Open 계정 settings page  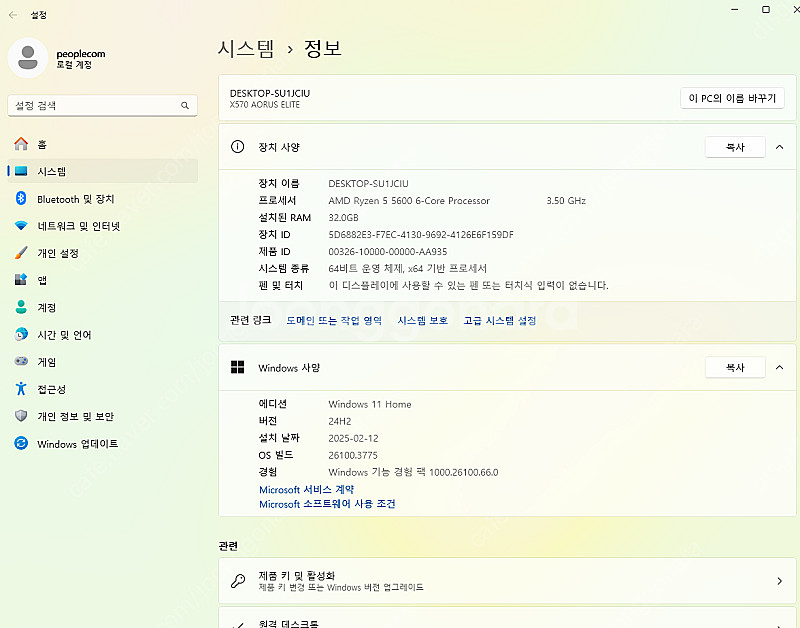pos(102,307)
